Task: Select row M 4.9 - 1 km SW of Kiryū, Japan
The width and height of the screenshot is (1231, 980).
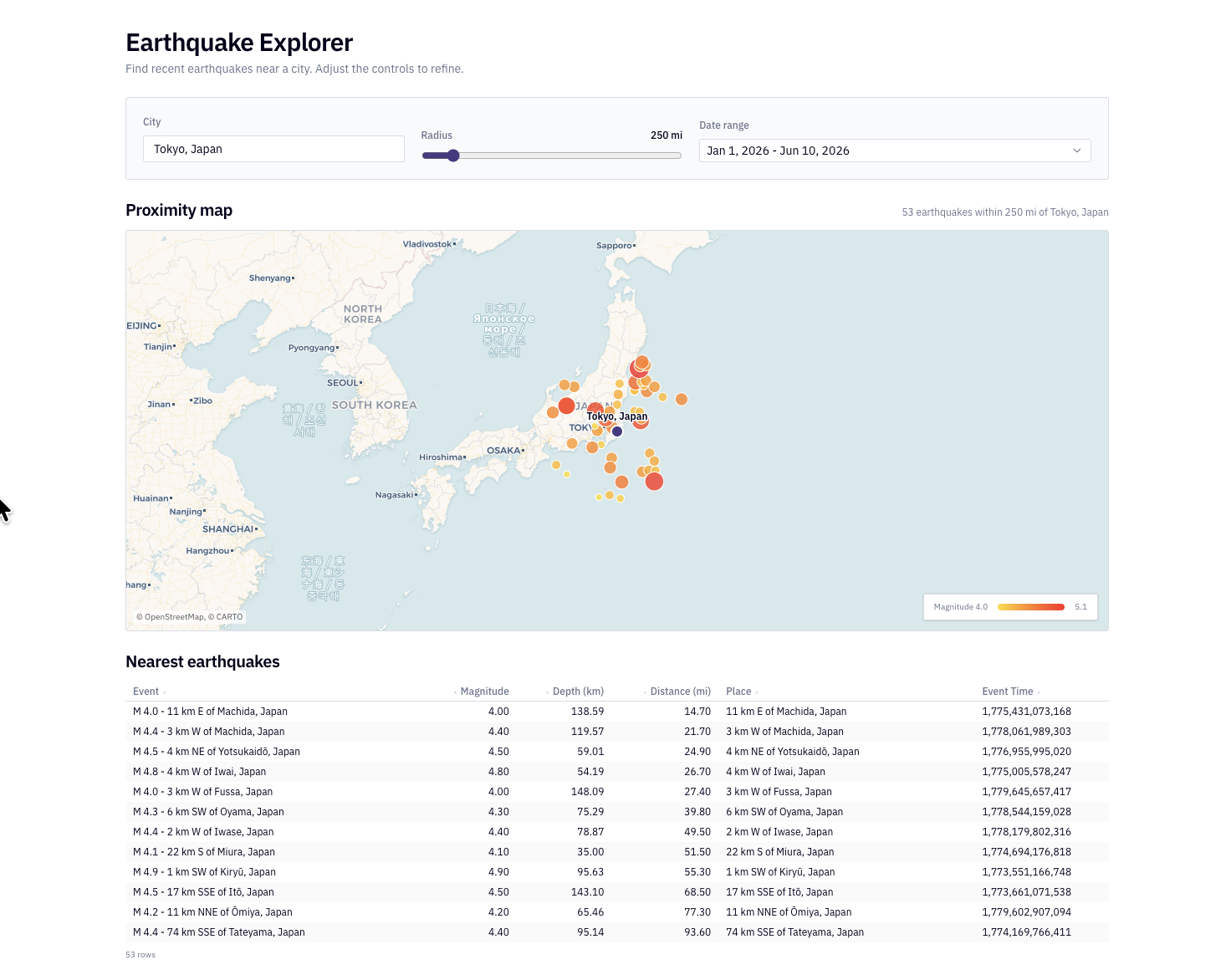Action: pos(617,872)
